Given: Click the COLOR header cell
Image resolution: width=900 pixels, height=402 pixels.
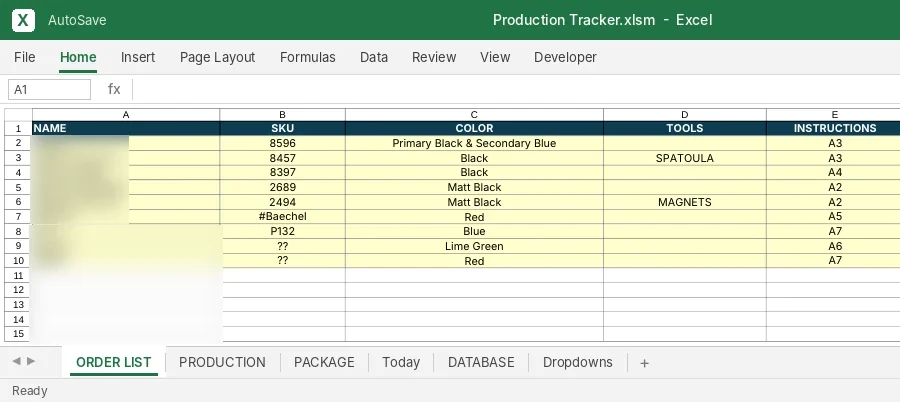Looking at the screenshot, I should 474,128.
